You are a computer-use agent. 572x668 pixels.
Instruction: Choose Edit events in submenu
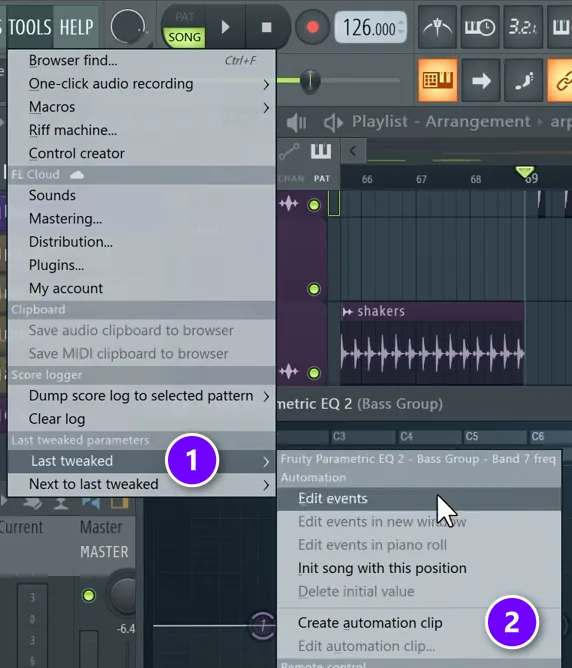coord(419,498)
